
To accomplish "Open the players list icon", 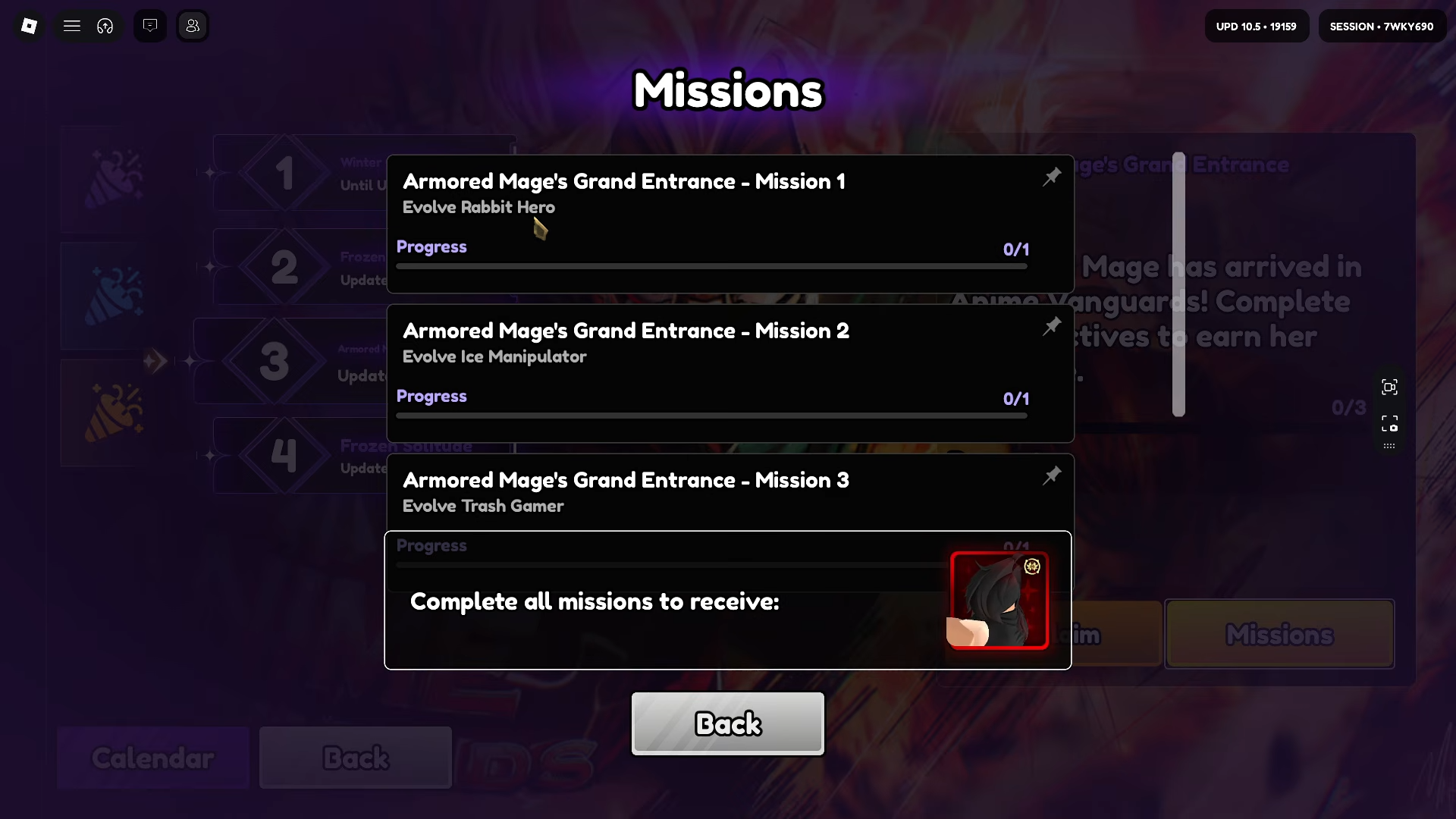I will click(193, 26).
